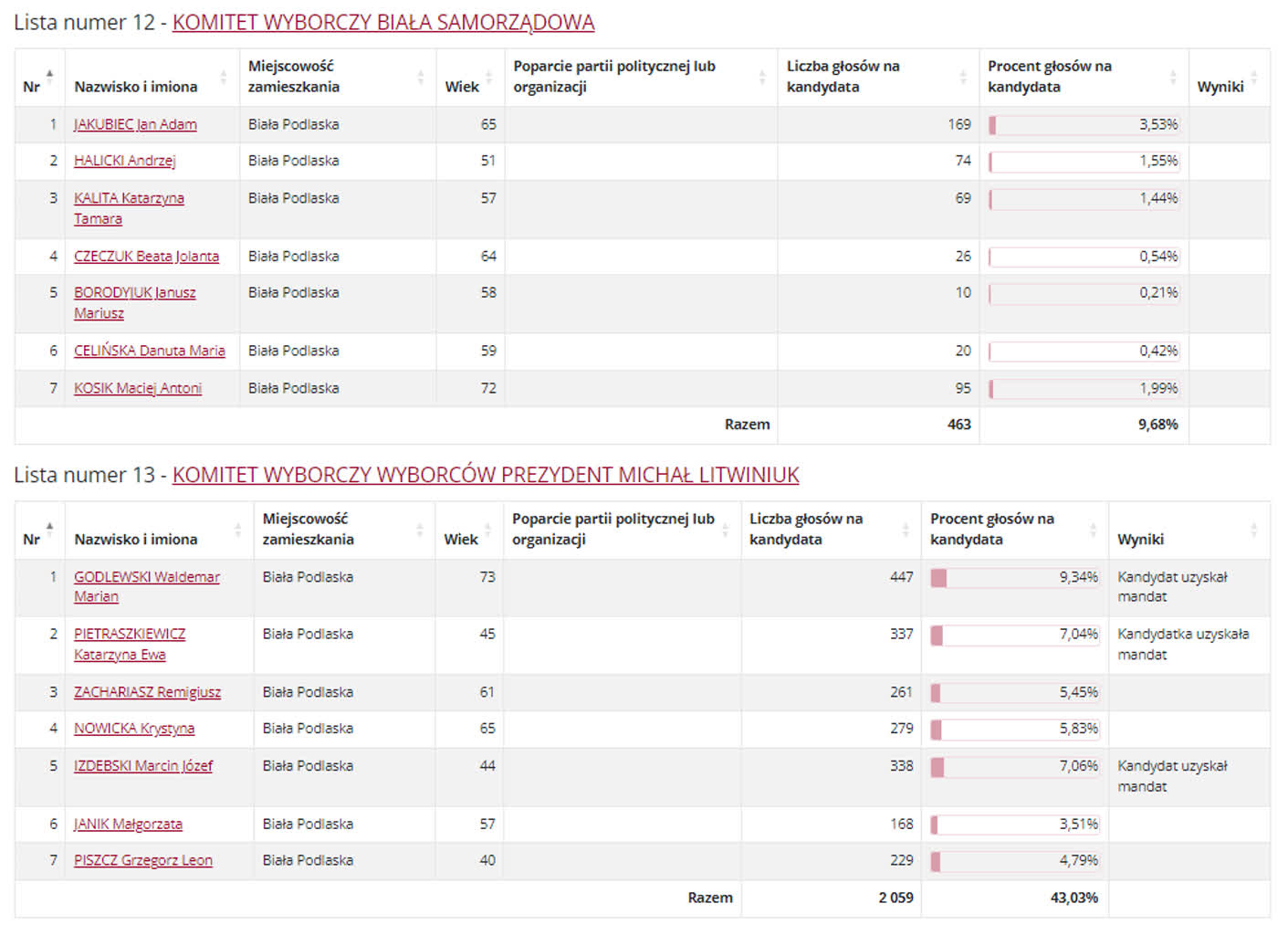Sort list 13 by Wyniki column arrows
The image size is (1288, 935).
(x=1253, y=530)
